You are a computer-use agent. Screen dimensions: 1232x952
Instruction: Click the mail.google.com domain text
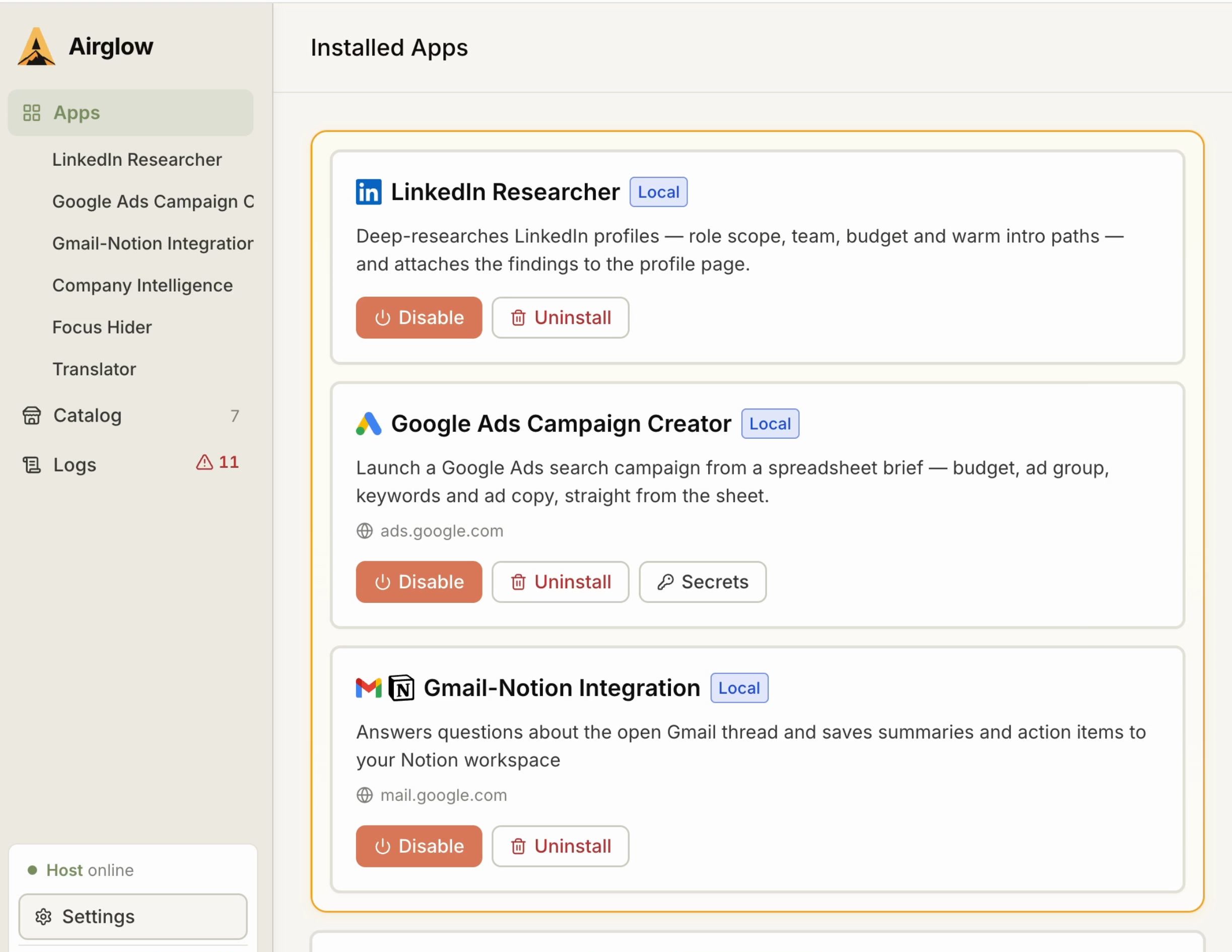[443, 795]
